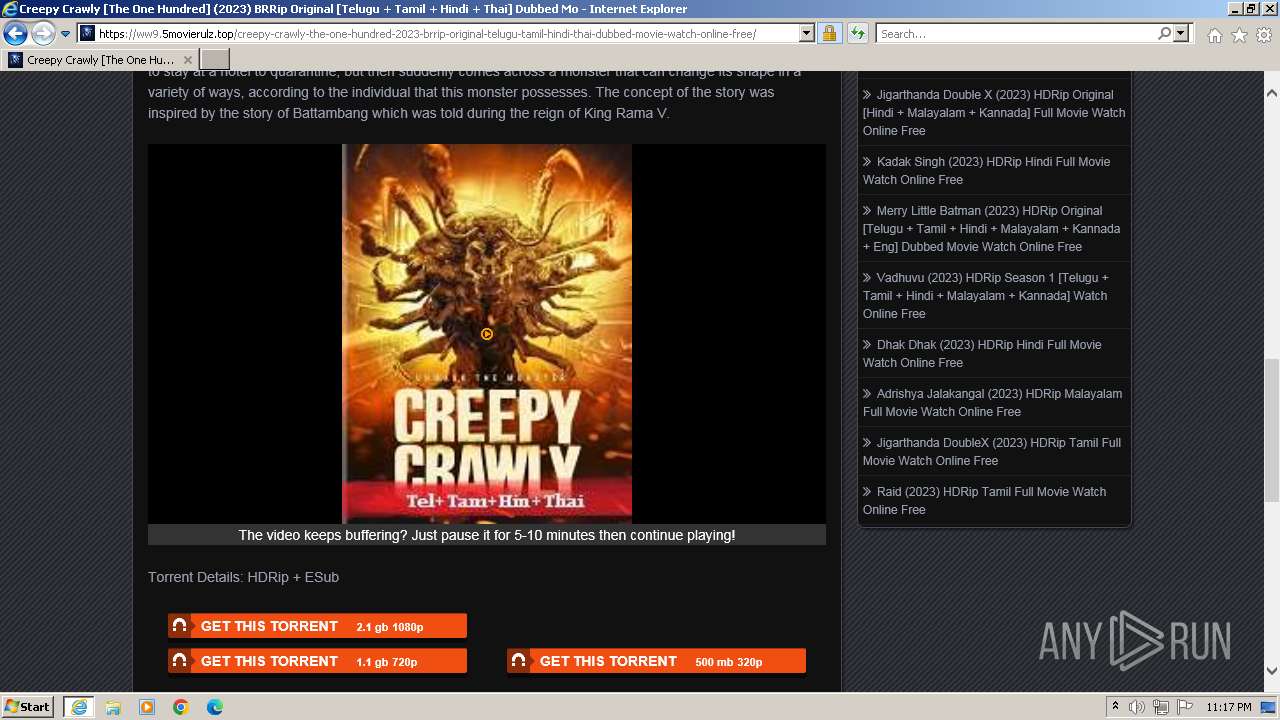Viewport: 1280px width, 720px height.
Task: Open Adrishya Jalakangal Malayalam movie link
Action: click(992, 403)
